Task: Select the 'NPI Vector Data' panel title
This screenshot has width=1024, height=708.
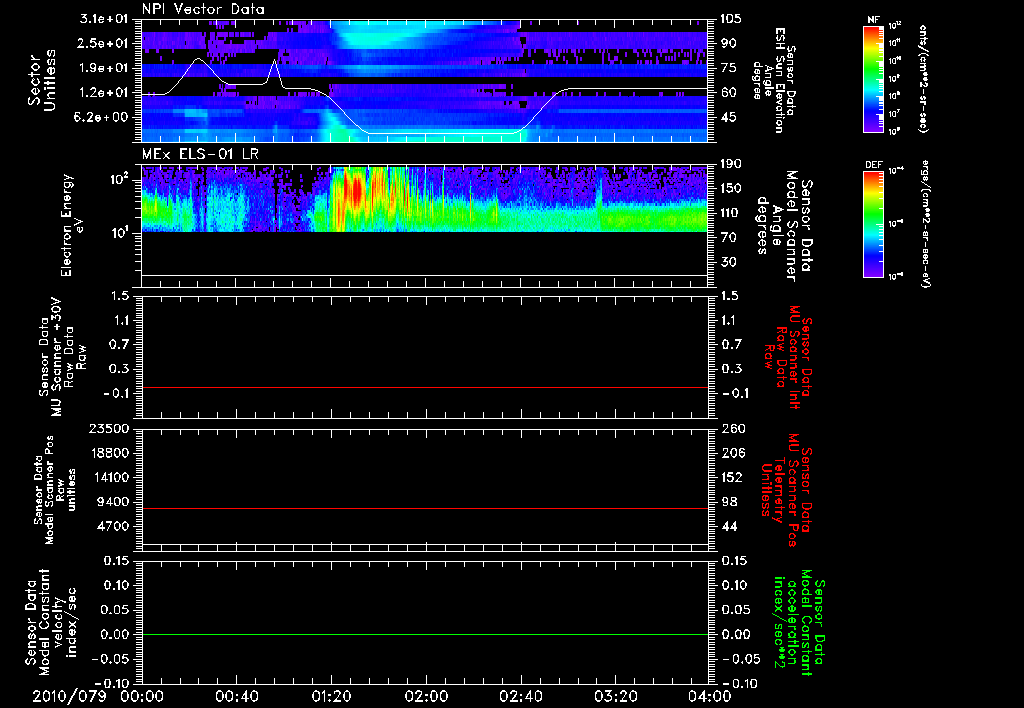Action: pyautogui.click(x=203, y=9)
